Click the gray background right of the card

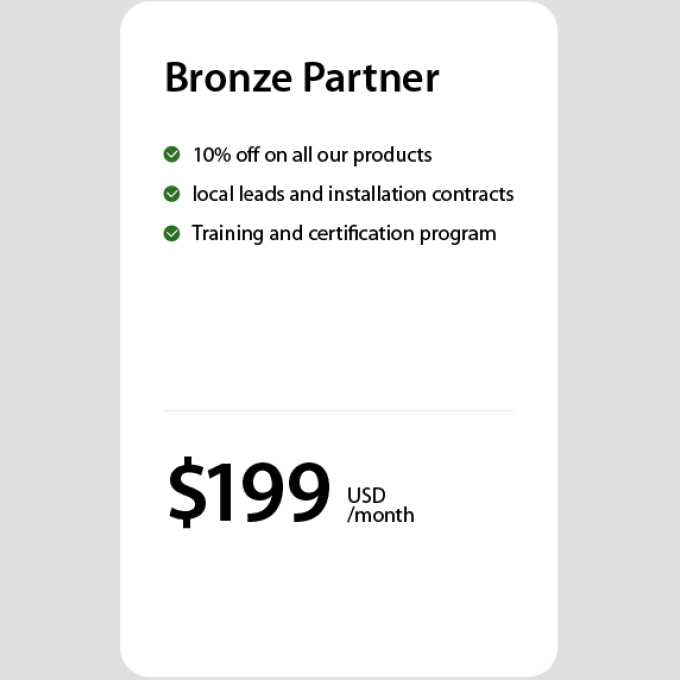tap(620, 340)
